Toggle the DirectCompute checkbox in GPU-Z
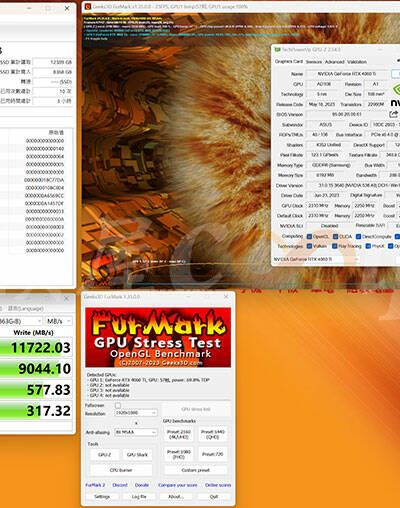The width and height of the screenshot is (400, 508). pos(358,236)
